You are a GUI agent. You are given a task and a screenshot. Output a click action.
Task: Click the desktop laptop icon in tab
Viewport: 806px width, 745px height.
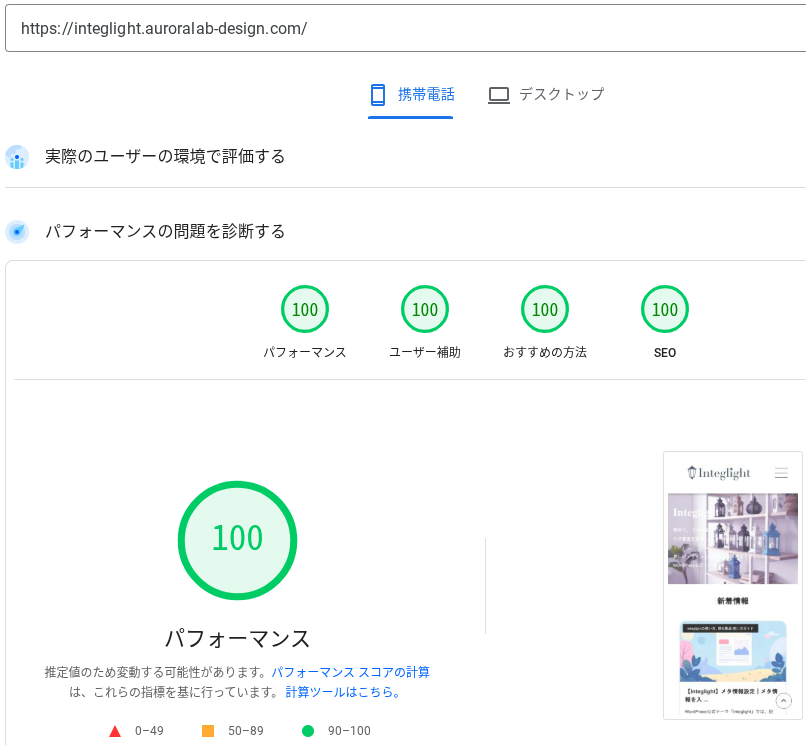499,95
